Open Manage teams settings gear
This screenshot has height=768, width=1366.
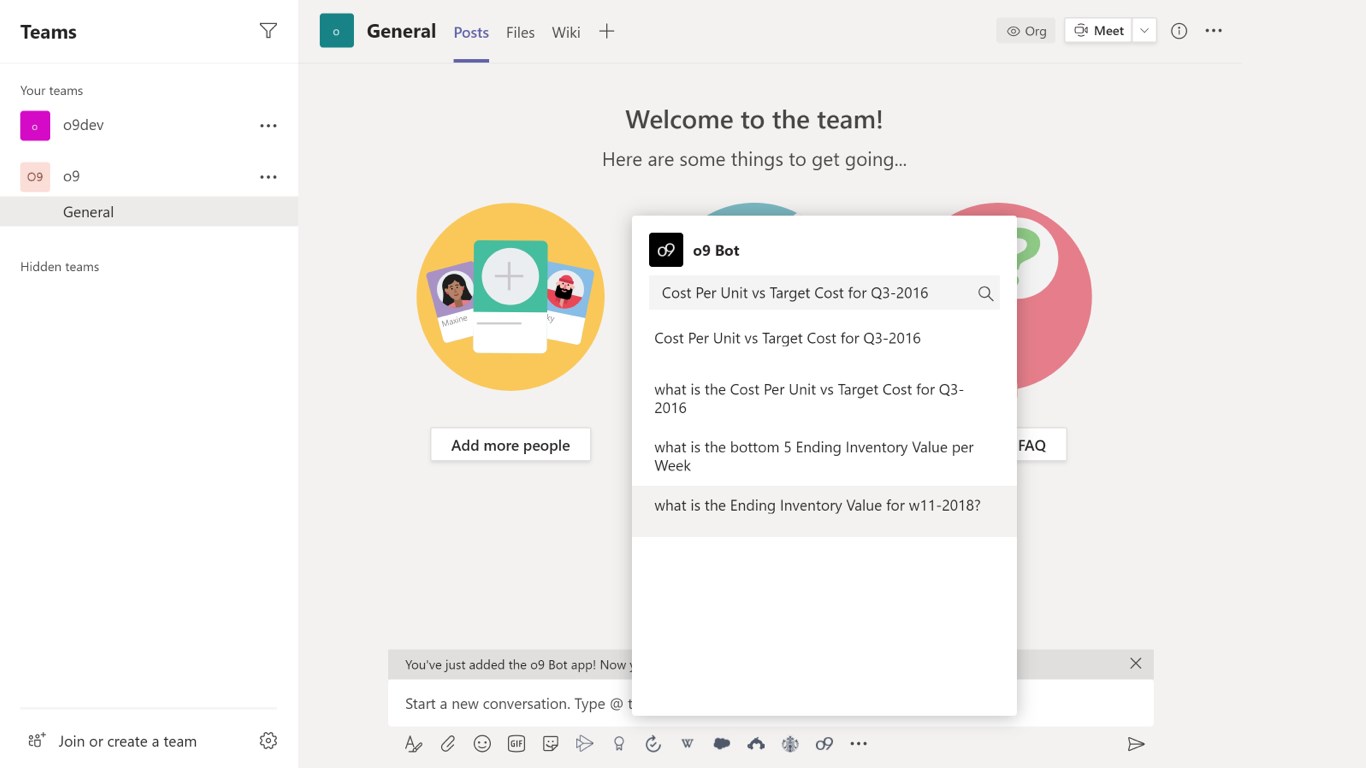[268, 741]
